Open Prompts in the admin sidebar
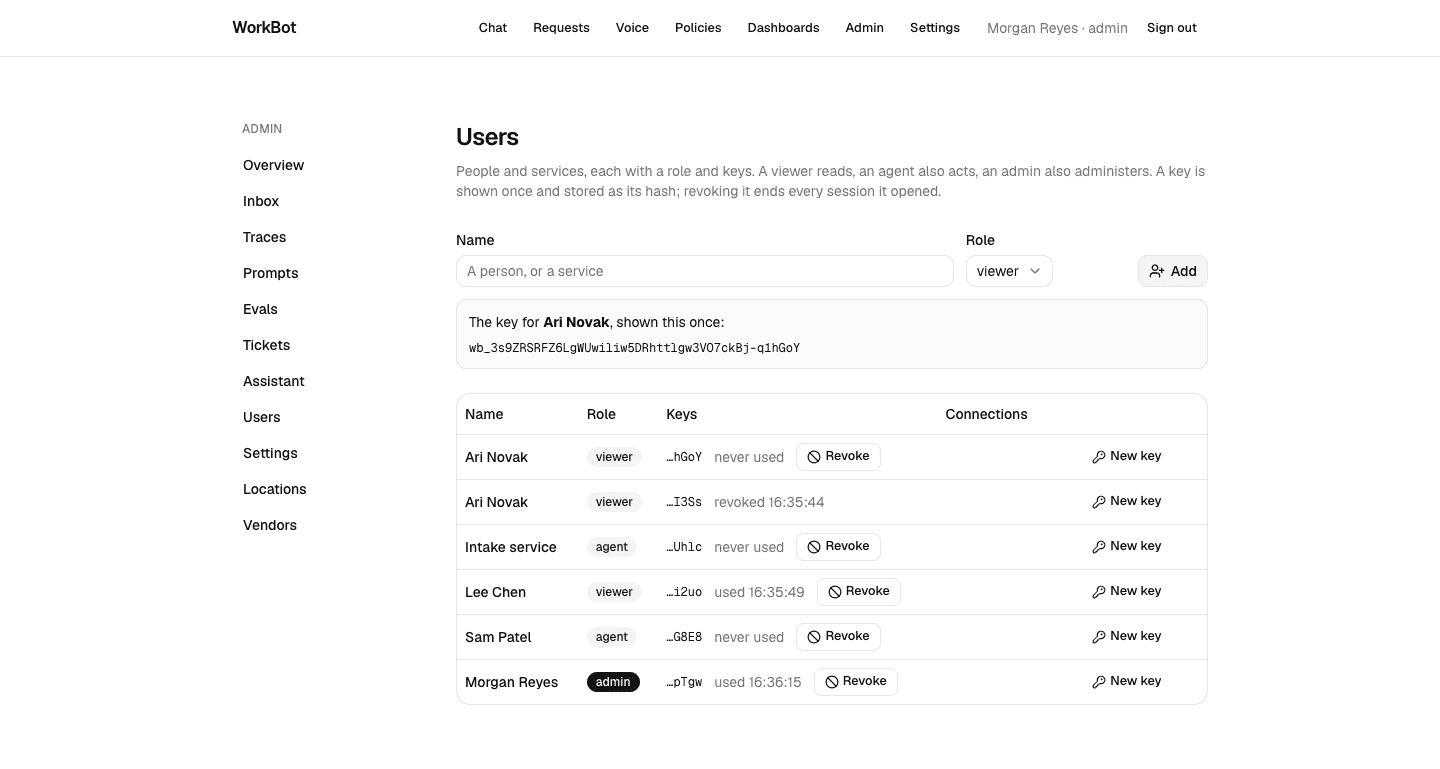 [271, 273]
